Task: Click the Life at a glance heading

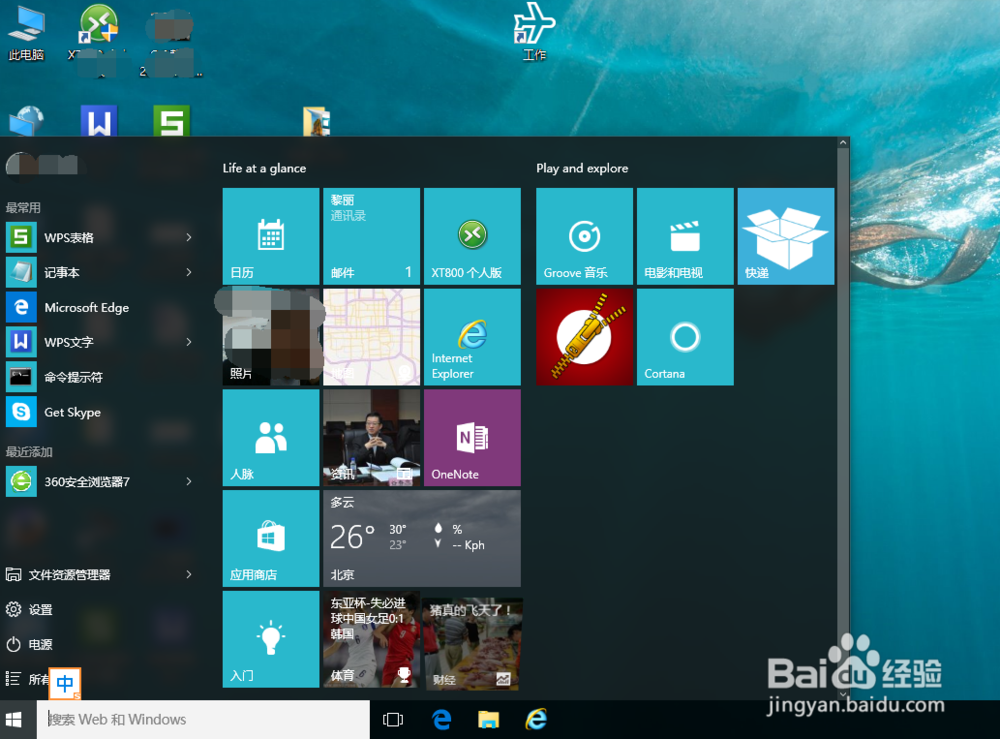Action: click(264, 168)
